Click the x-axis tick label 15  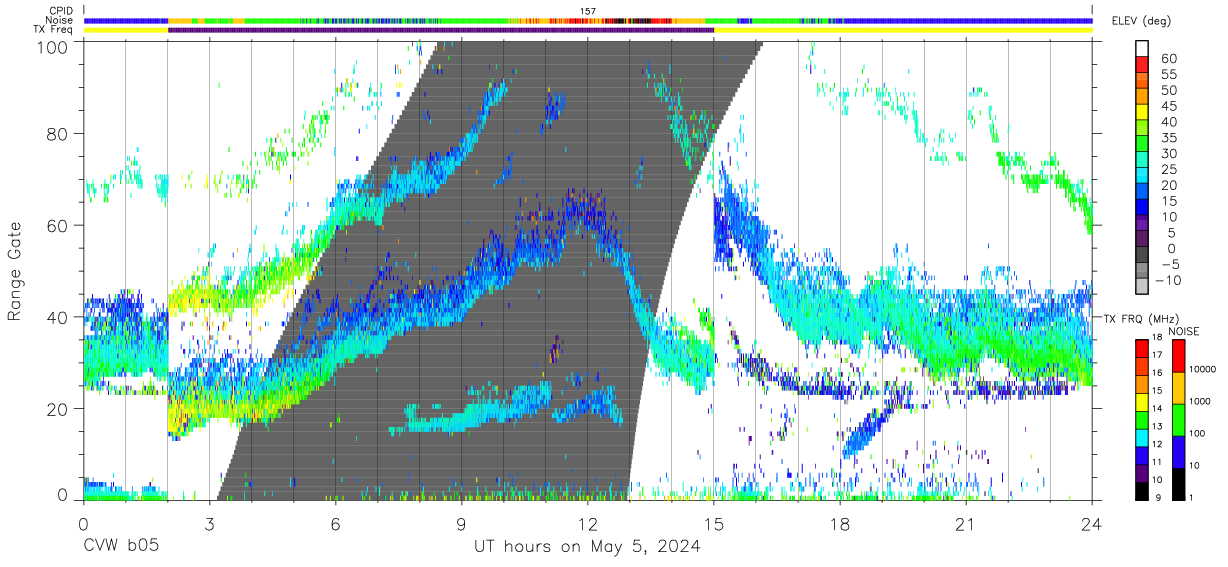pyautogui.click(x=714, y=524)
